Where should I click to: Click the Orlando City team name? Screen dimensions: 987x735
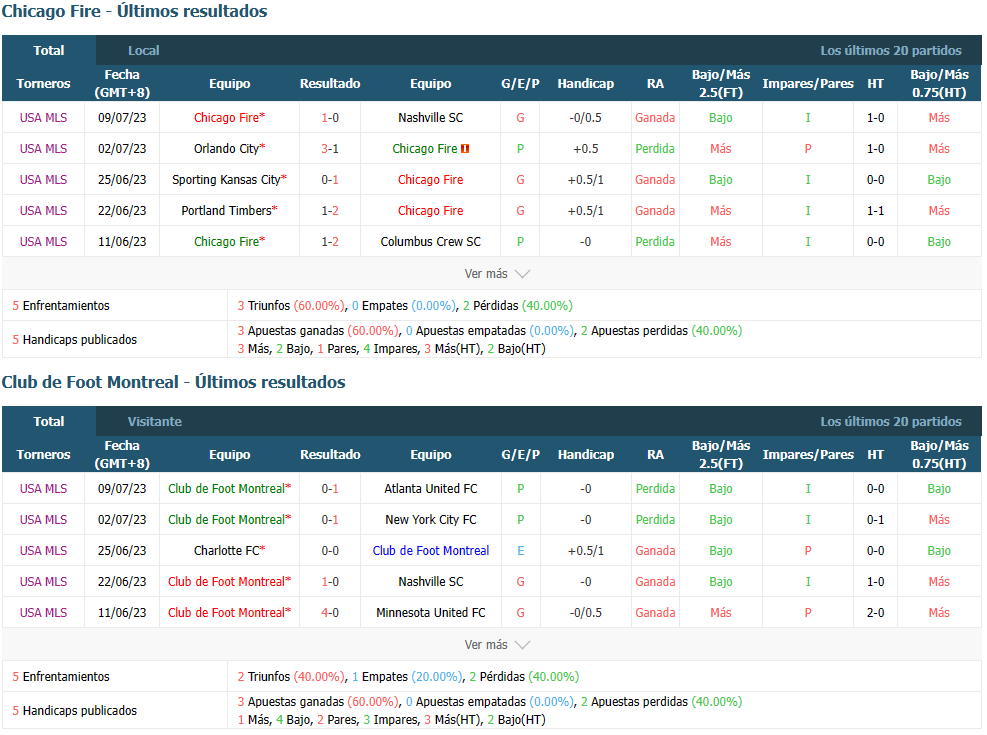point(226,149)
